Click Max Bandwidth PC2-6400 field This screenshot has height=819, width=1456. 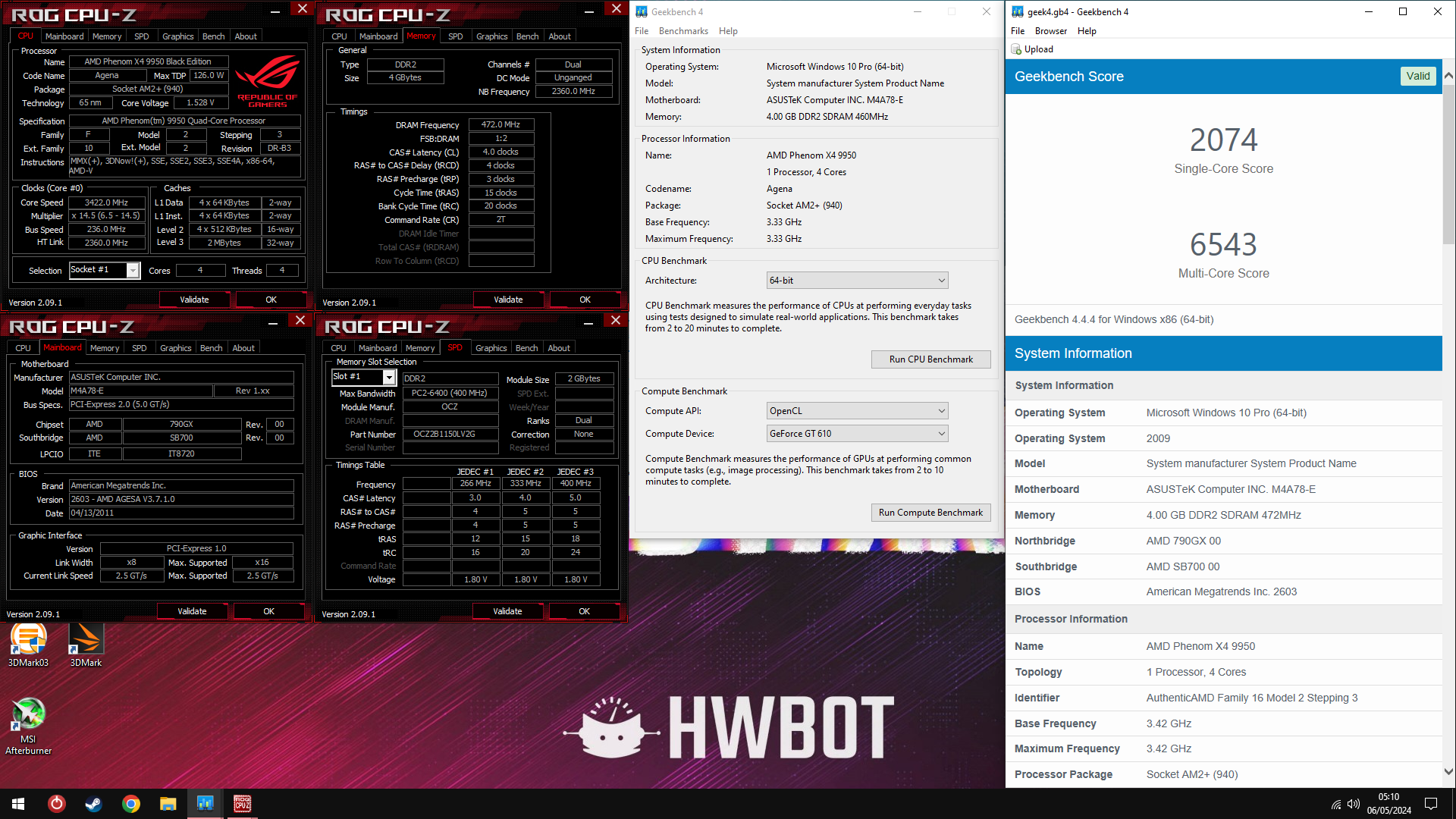450,393
